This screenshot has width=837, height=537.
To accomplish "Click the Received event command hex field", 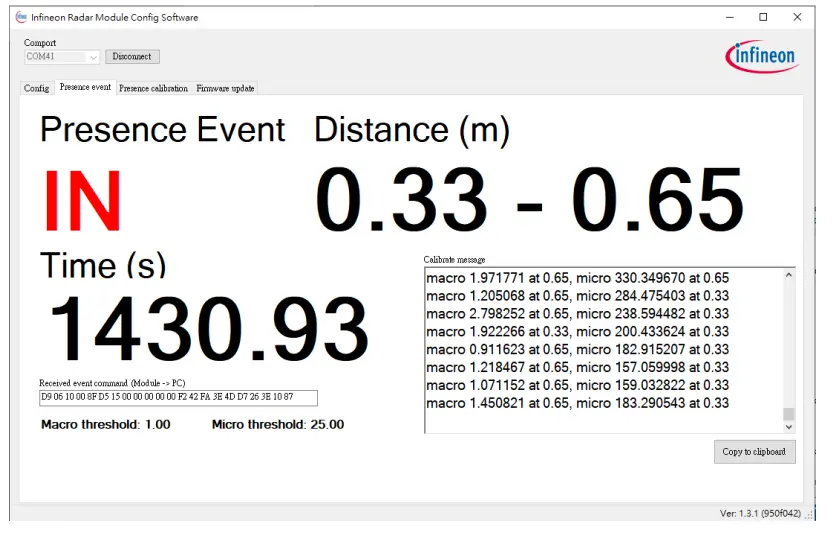I will pos(178,398).
